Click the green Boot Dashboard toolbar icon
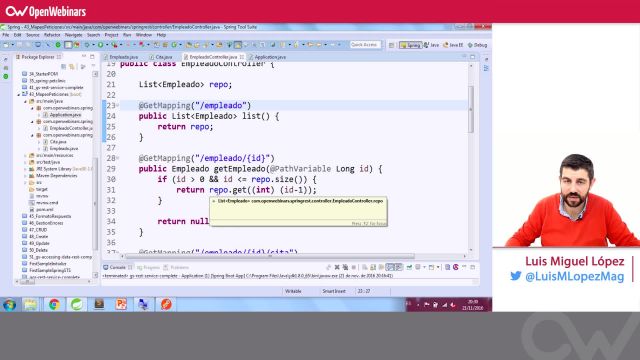The image size is (640, 360). click(58, 45)
